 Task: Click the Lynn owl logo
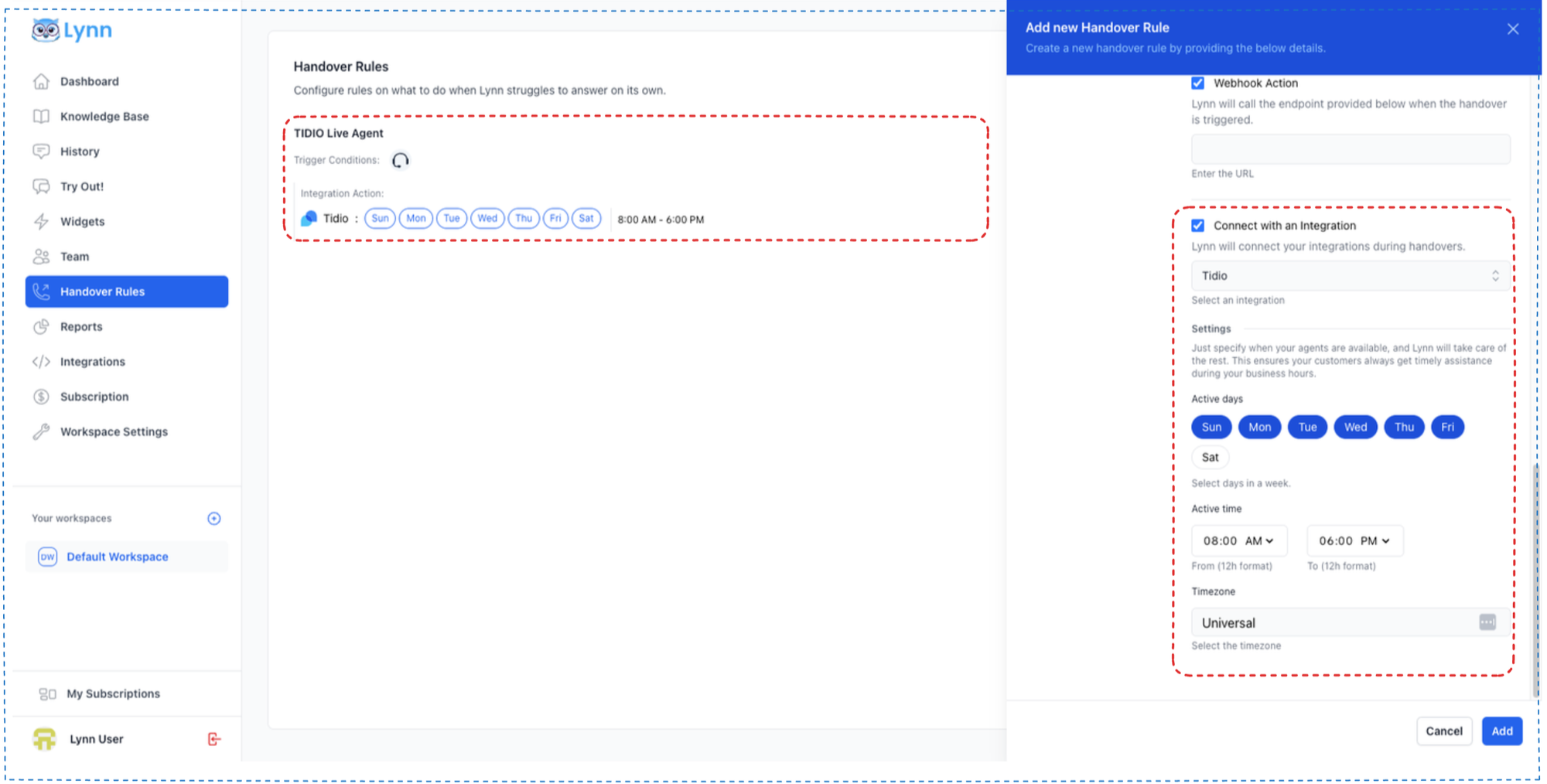tap(71, 30)
